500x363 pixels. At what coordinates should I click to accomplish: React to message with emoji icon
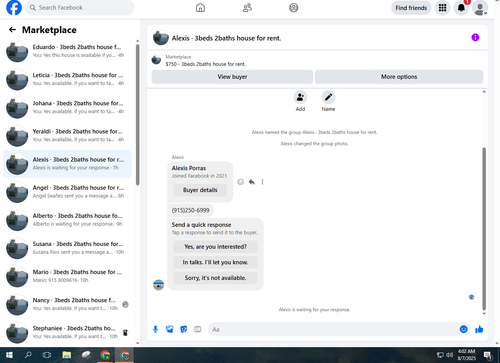(x=240, y=182)
